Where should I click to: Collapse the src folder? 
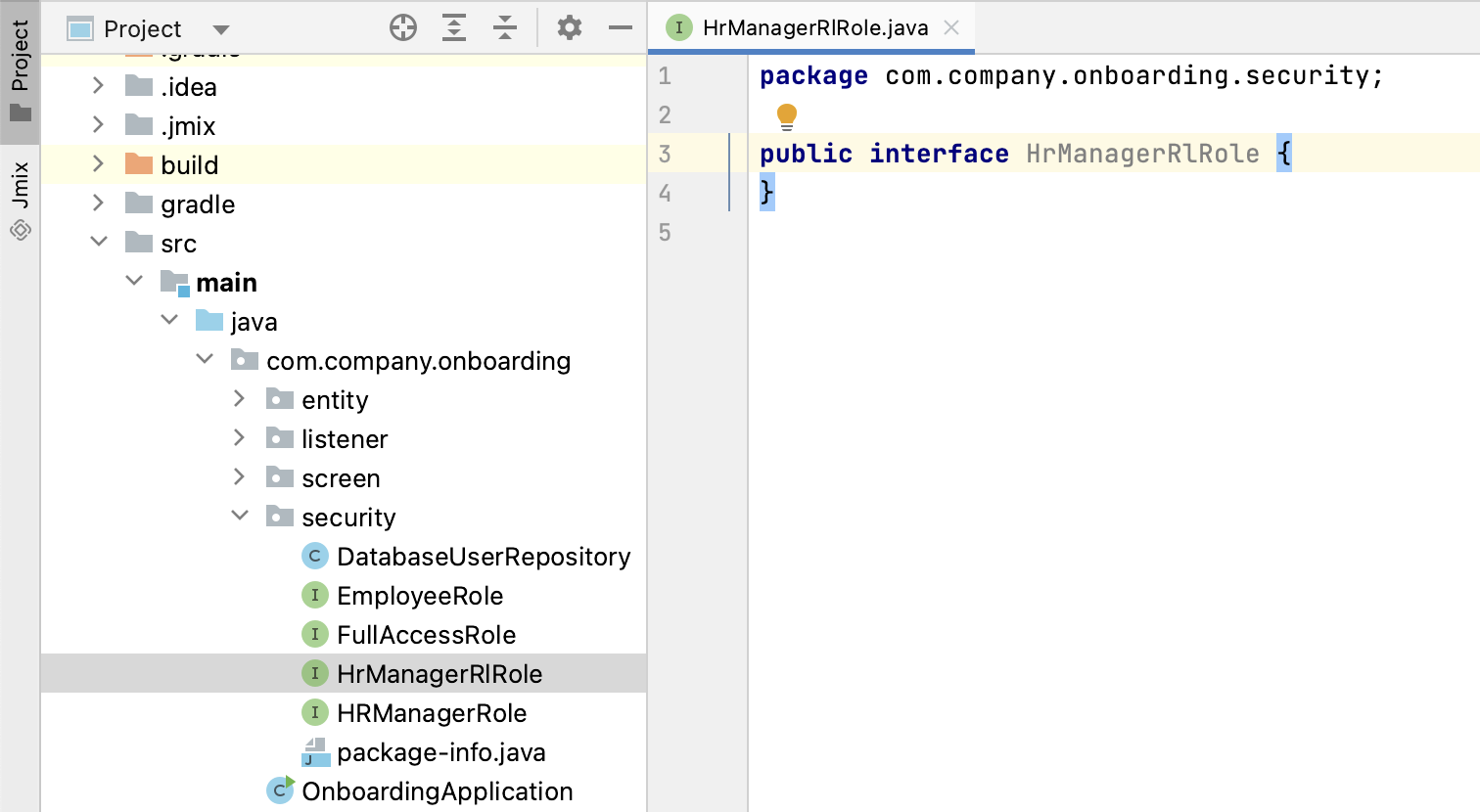99,242
